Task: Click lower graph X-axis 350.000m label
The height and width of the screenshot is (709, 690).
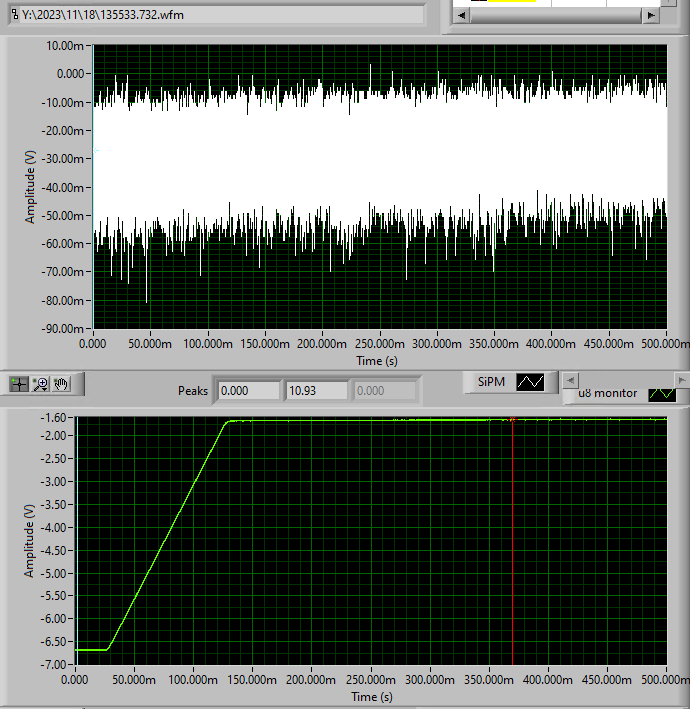Action: pos(489,680)
